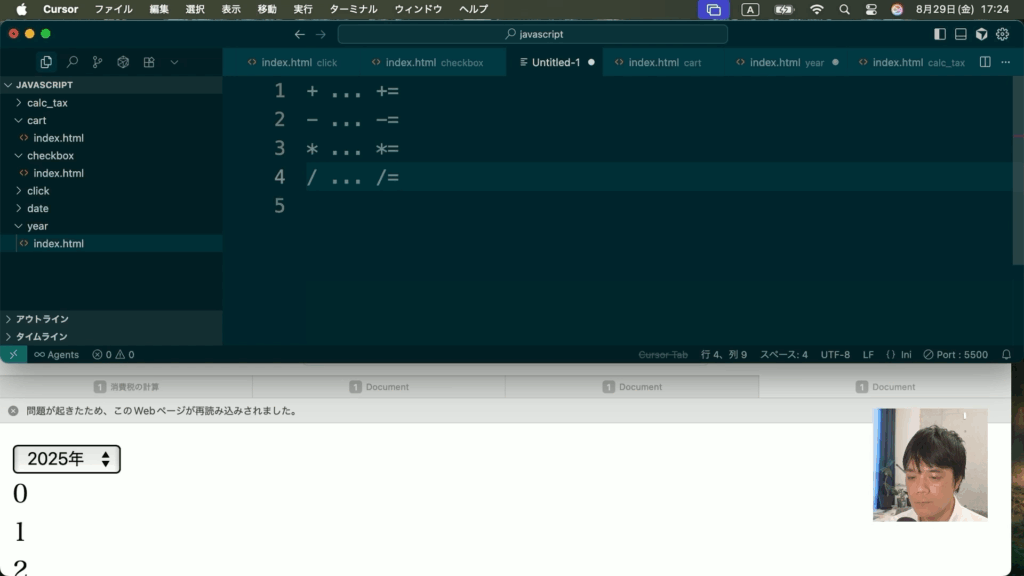Click the Agents status bar button
Viewport: 1024px width, 576px height.
56,355
